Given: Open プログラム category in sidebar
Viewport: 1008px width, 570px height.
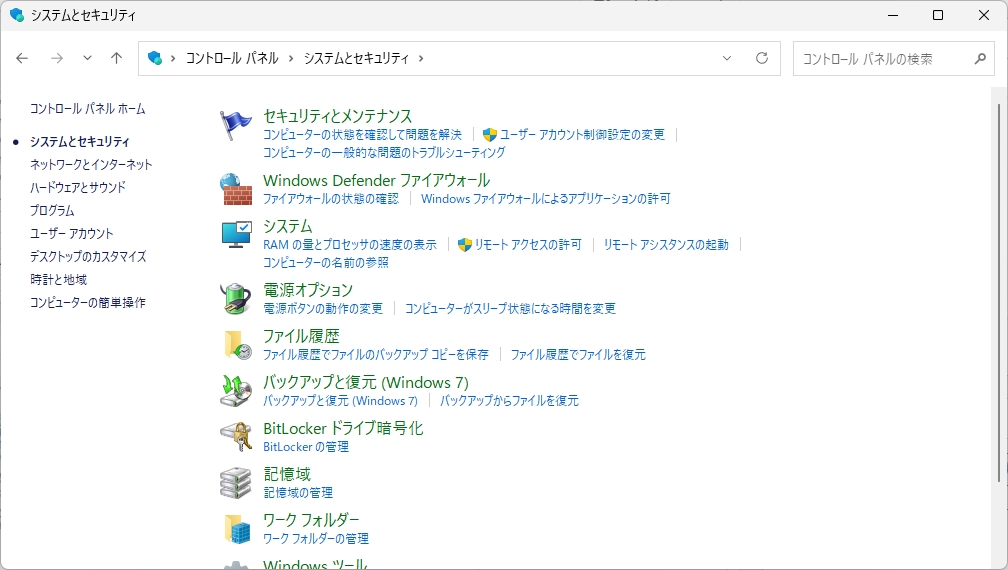Looking at the screenshot, I should click(52, 211).
